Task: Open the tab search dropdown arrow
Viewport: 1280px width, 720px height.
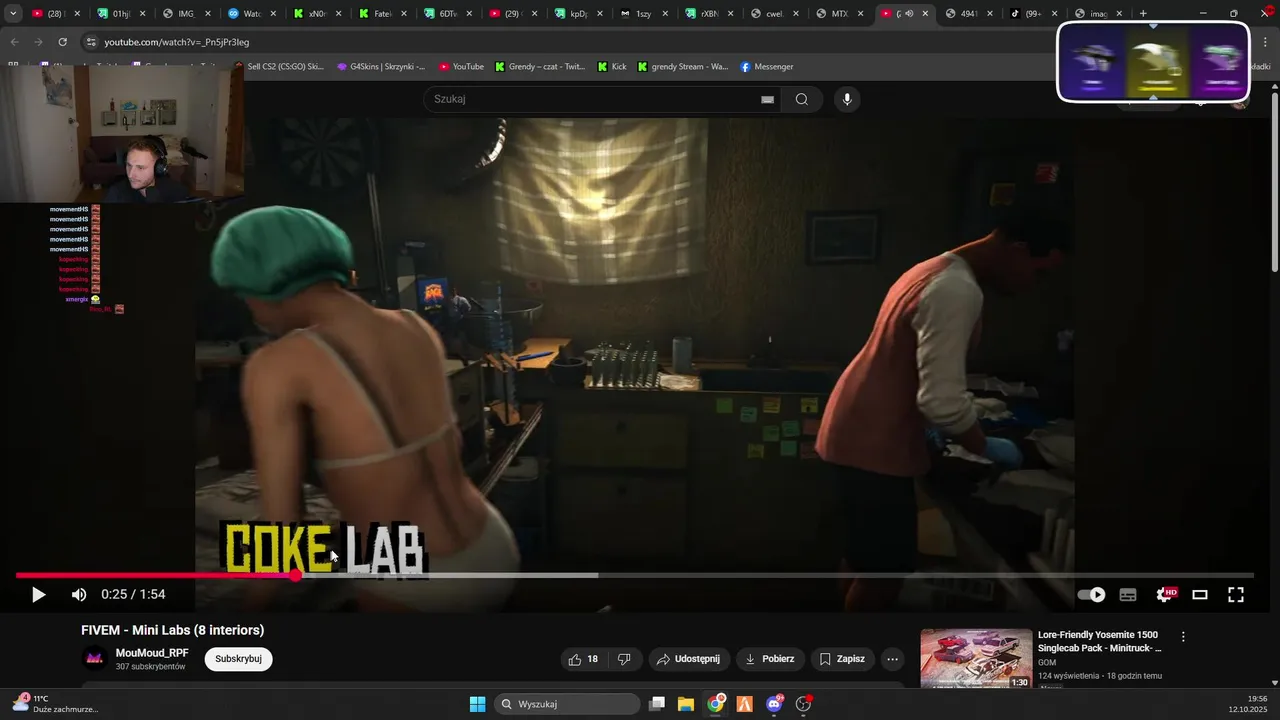Action: 13,14
